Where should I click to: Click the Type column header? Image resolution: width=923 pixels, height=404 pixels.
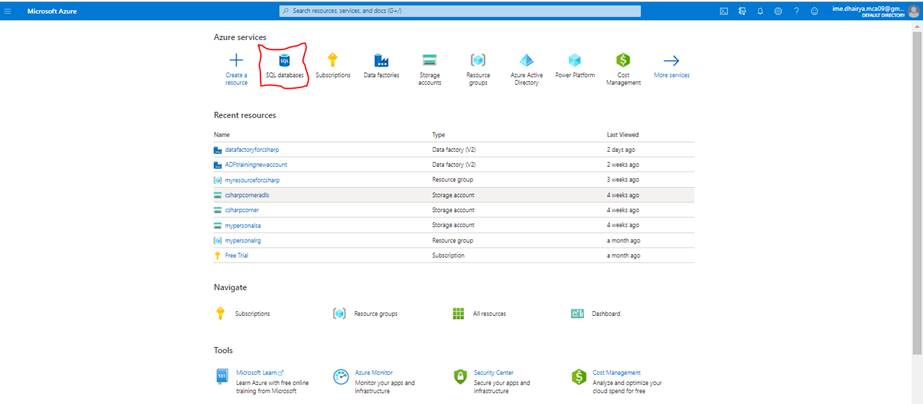tap(439, 135)
